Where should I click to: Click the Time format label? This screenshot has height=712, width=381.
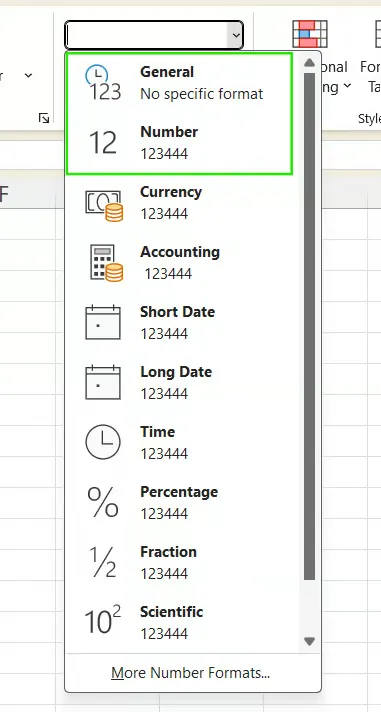[158, 431]
